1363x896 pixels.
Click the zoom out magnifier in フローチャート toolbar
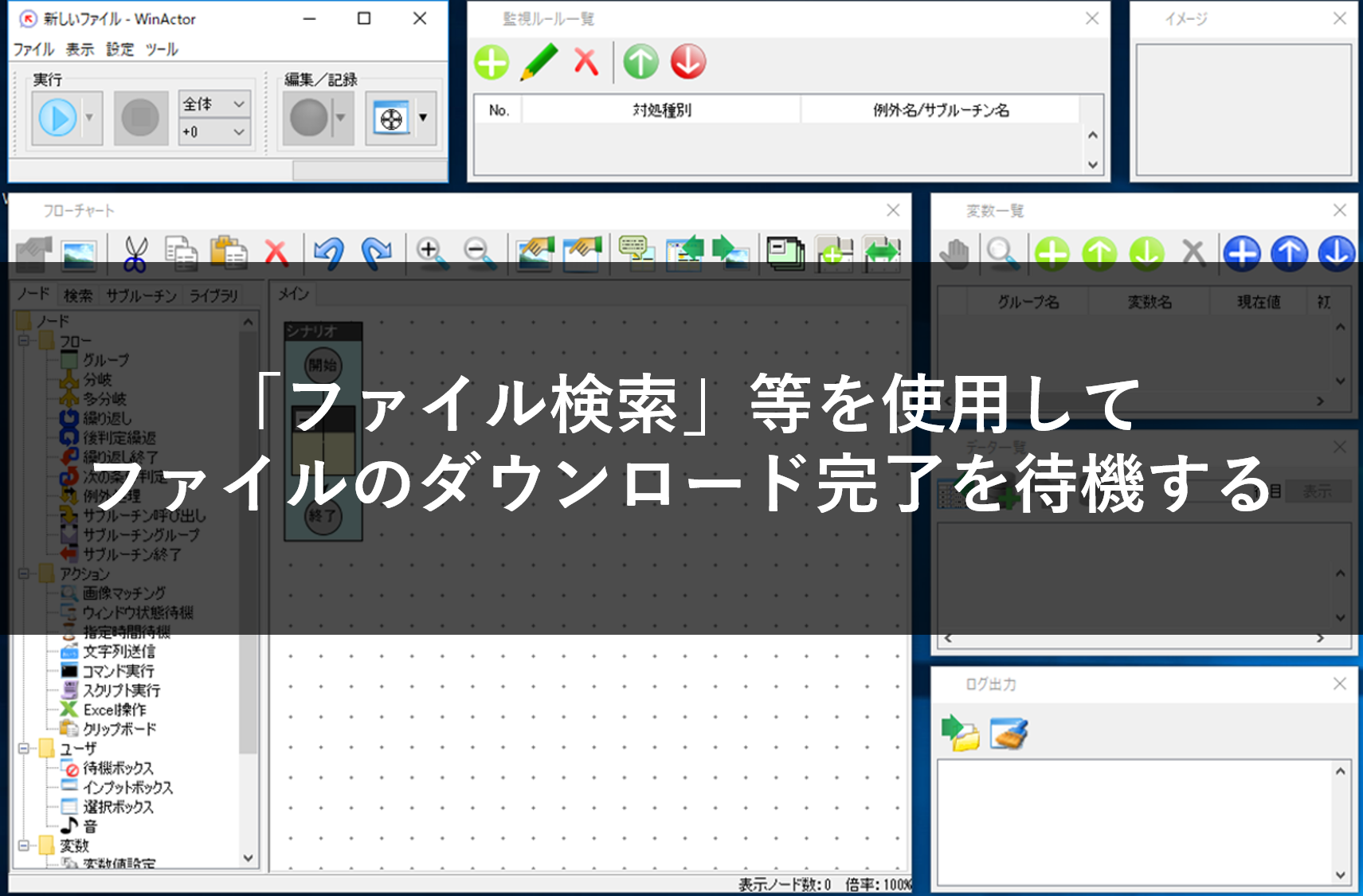(x=480, y=252)
